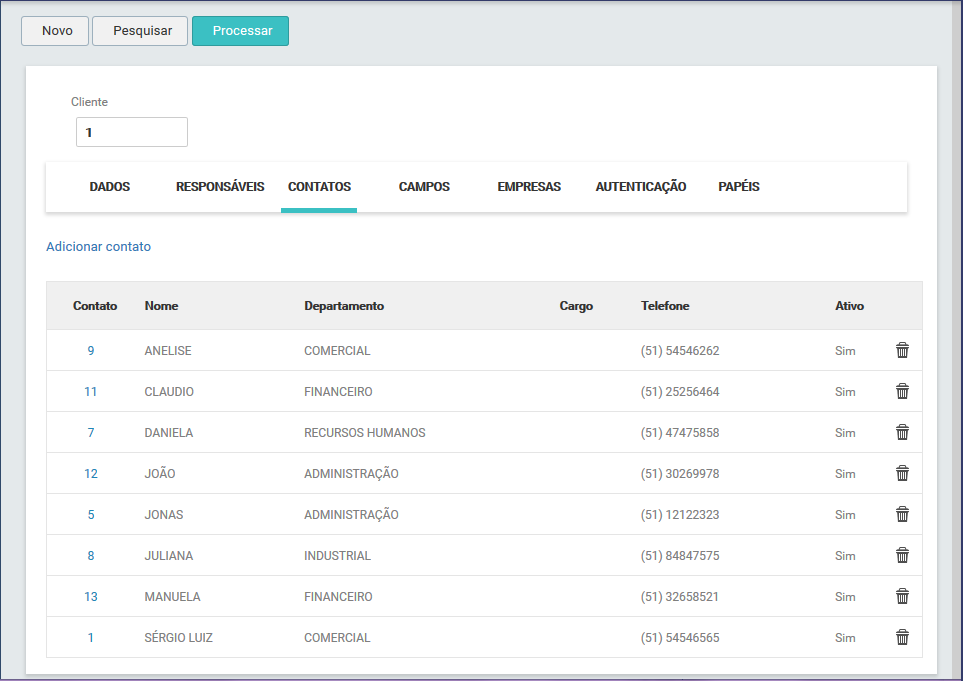
Task: Click the Processar button
Action: (241, 31)
